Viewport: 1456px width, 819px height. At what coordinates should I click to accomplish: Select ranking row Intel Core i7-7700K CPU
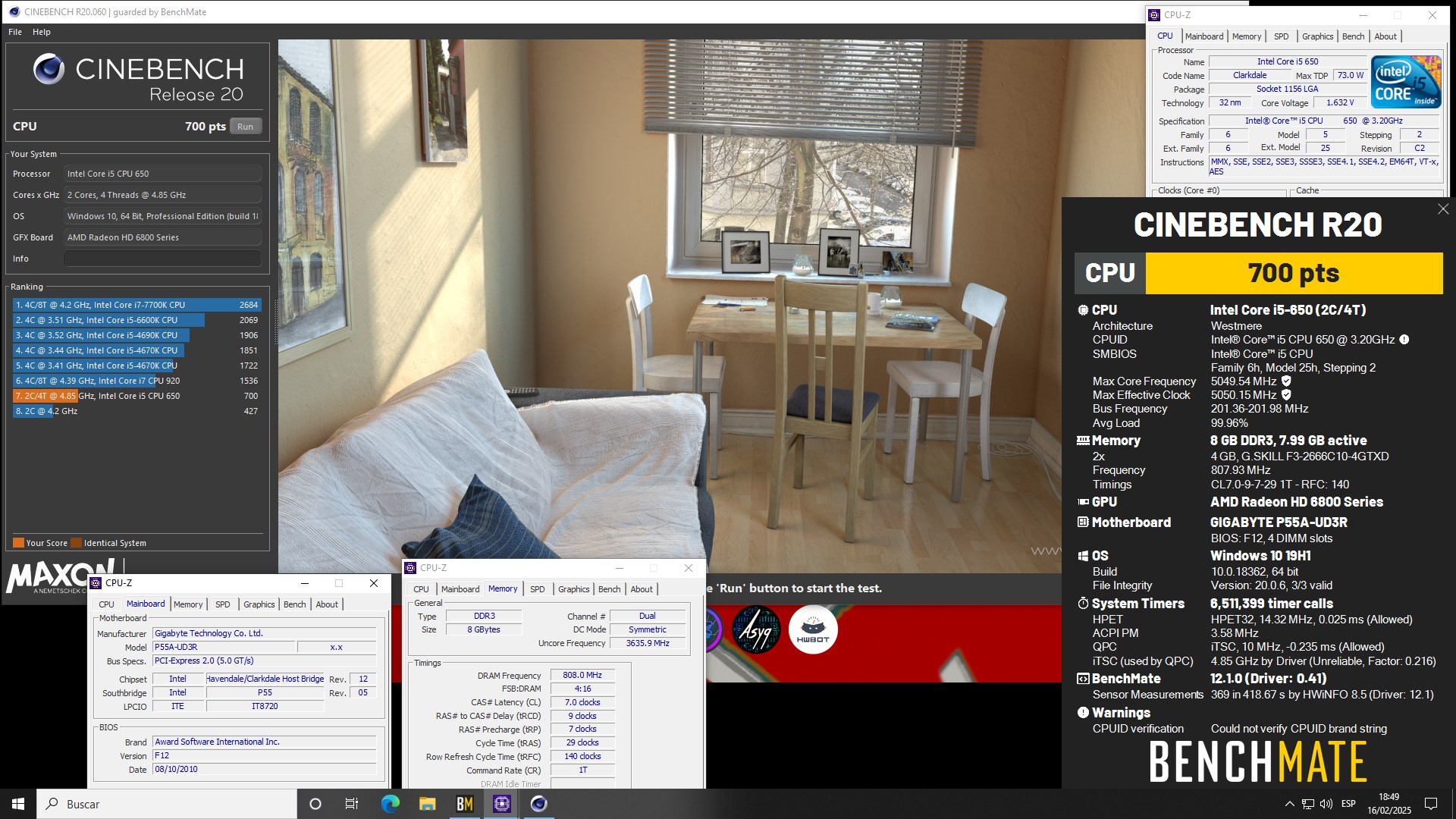pyautogui.click(x=137, y=305)
